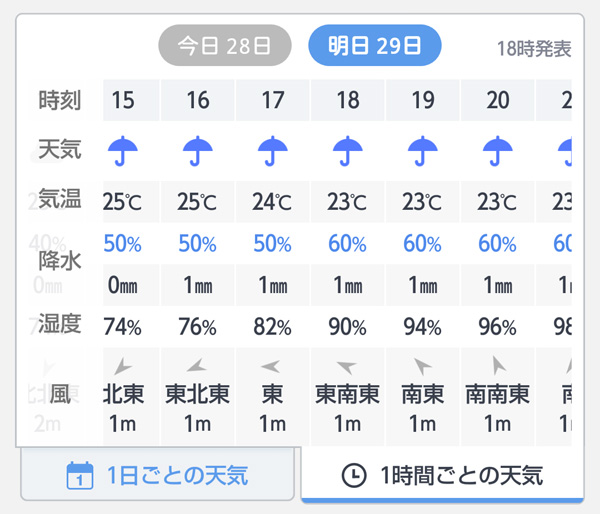Click the umbrella icon for 19 o'clock
The height and width of the screenshot is (514, 600).
pos(422,151)
